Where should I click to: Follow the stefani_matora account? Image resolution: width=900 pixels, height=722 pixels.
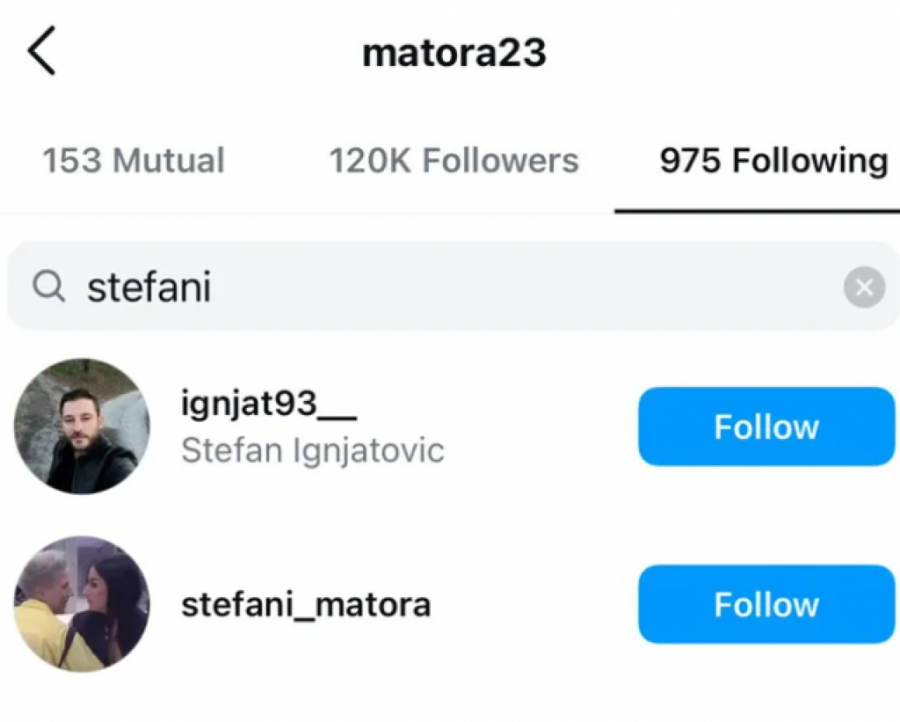coord(766,604)
